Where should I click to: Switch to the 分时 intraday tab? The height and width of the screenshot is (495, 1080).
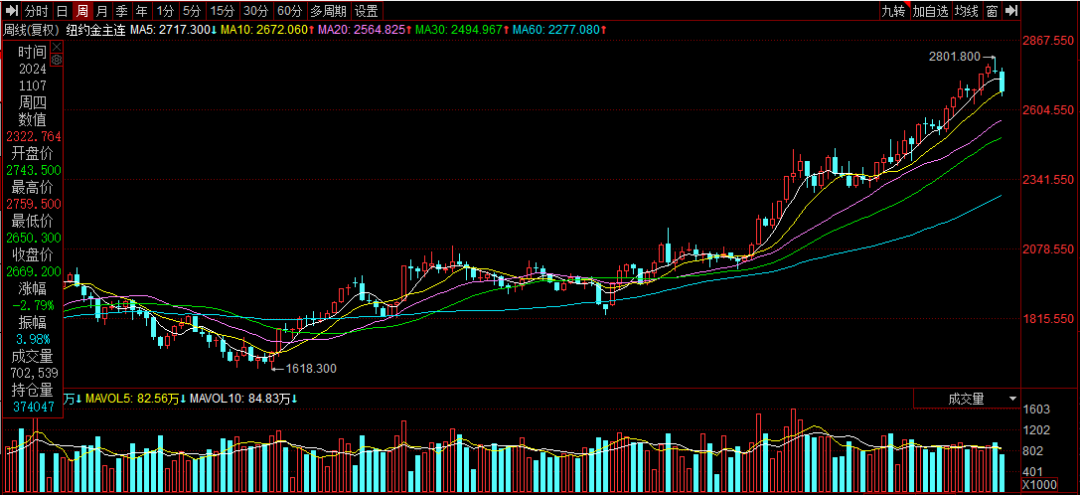click(x=36, y=11)
